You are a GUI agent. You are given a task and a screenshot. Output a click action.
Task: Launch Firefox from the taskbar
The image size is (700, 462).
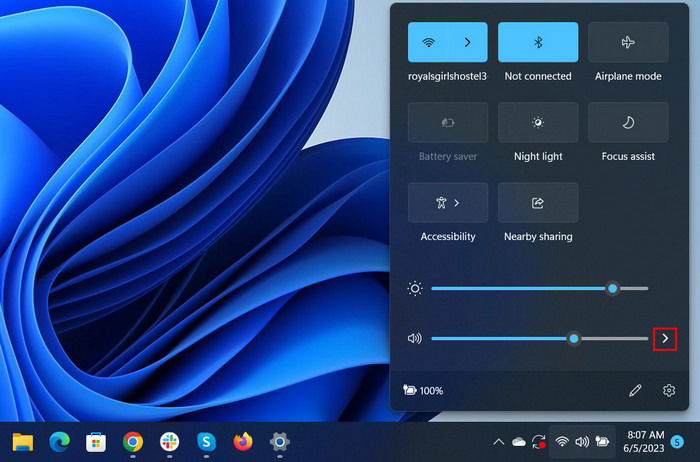[x=243, y=442]
